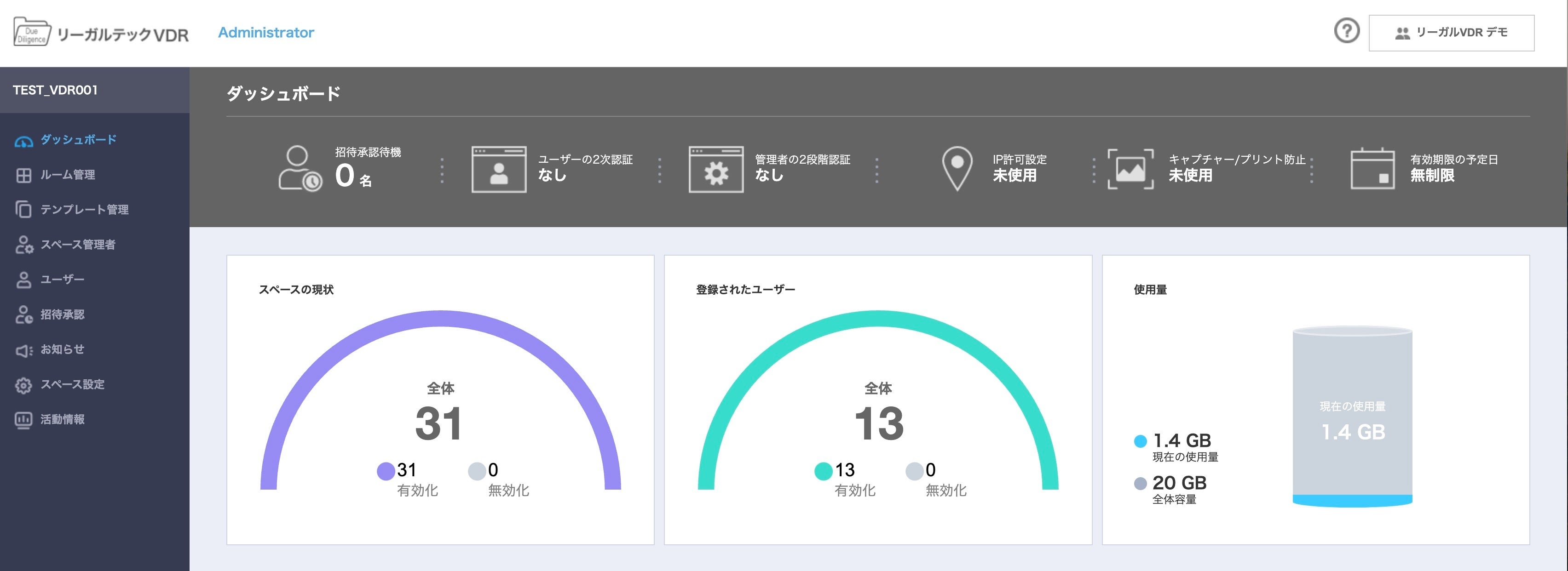Click the スペースの現状 card title
1568x571 pixels.
(296, 290)
